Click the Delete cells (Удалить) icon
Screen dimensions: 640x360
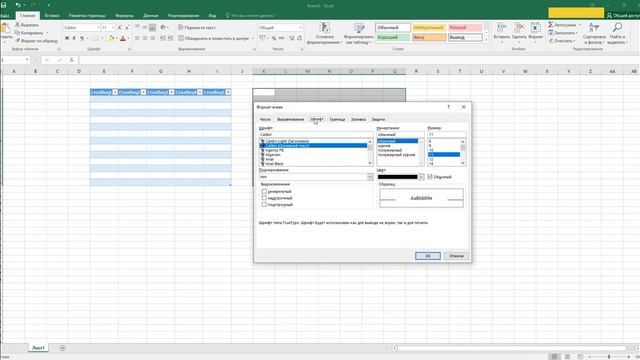(x=519, y=28)
